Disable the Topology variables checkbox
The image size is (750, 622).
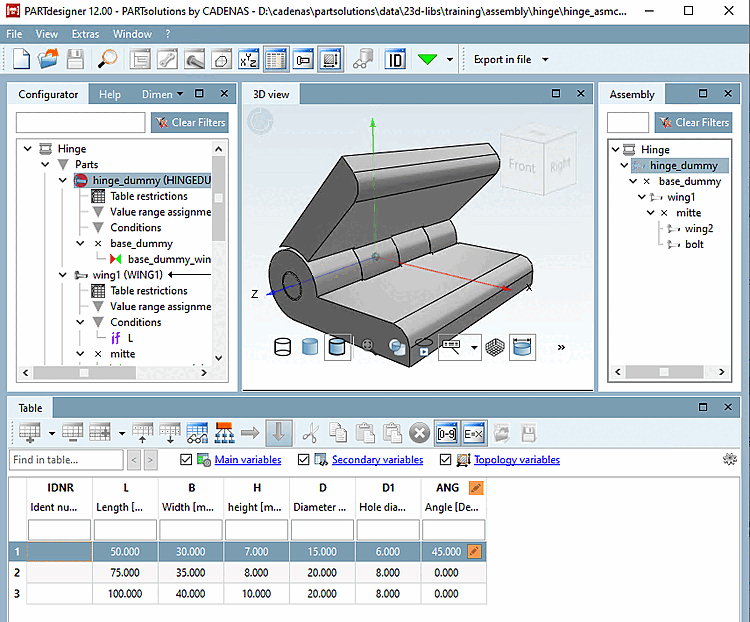pos(446,460)
